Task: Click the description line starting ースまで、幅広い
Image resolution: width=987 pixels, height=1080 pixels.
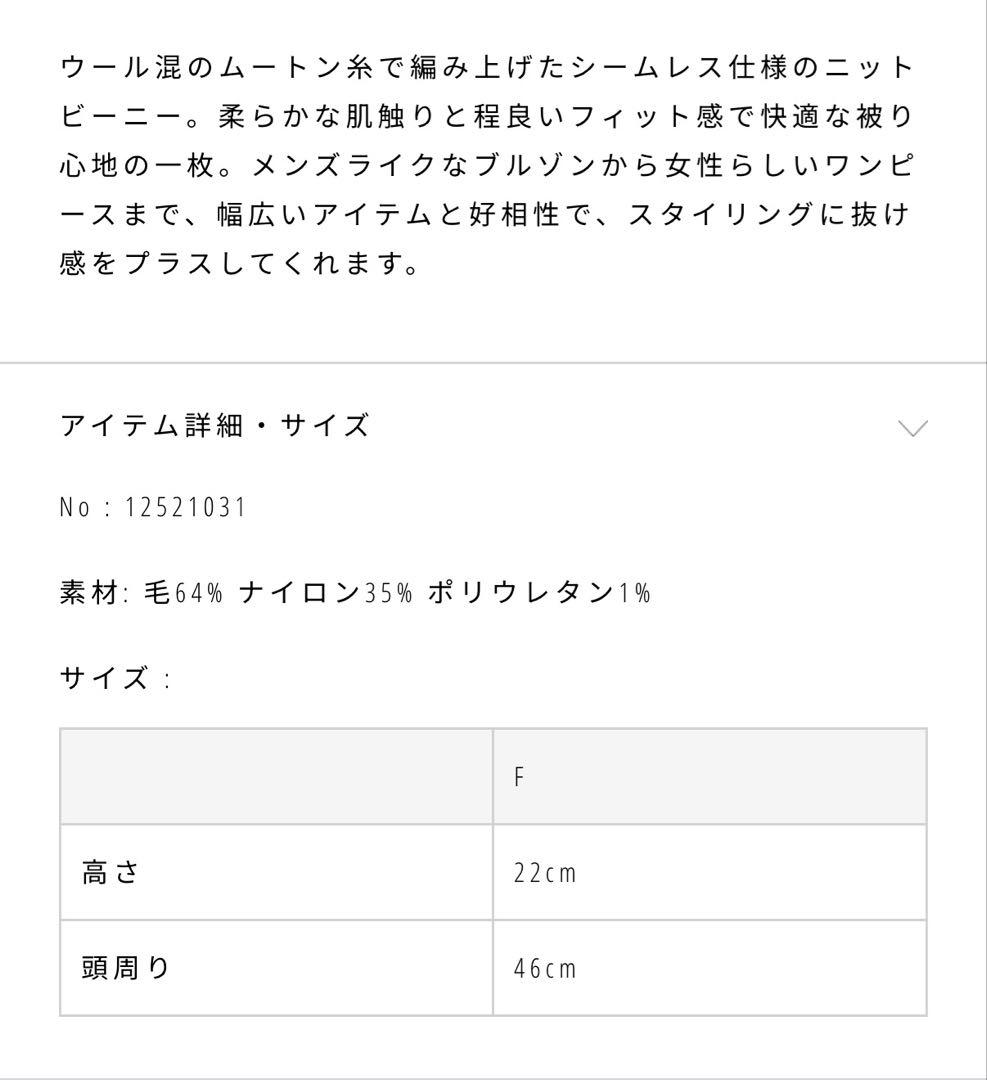Action: [x=487, y=216]
